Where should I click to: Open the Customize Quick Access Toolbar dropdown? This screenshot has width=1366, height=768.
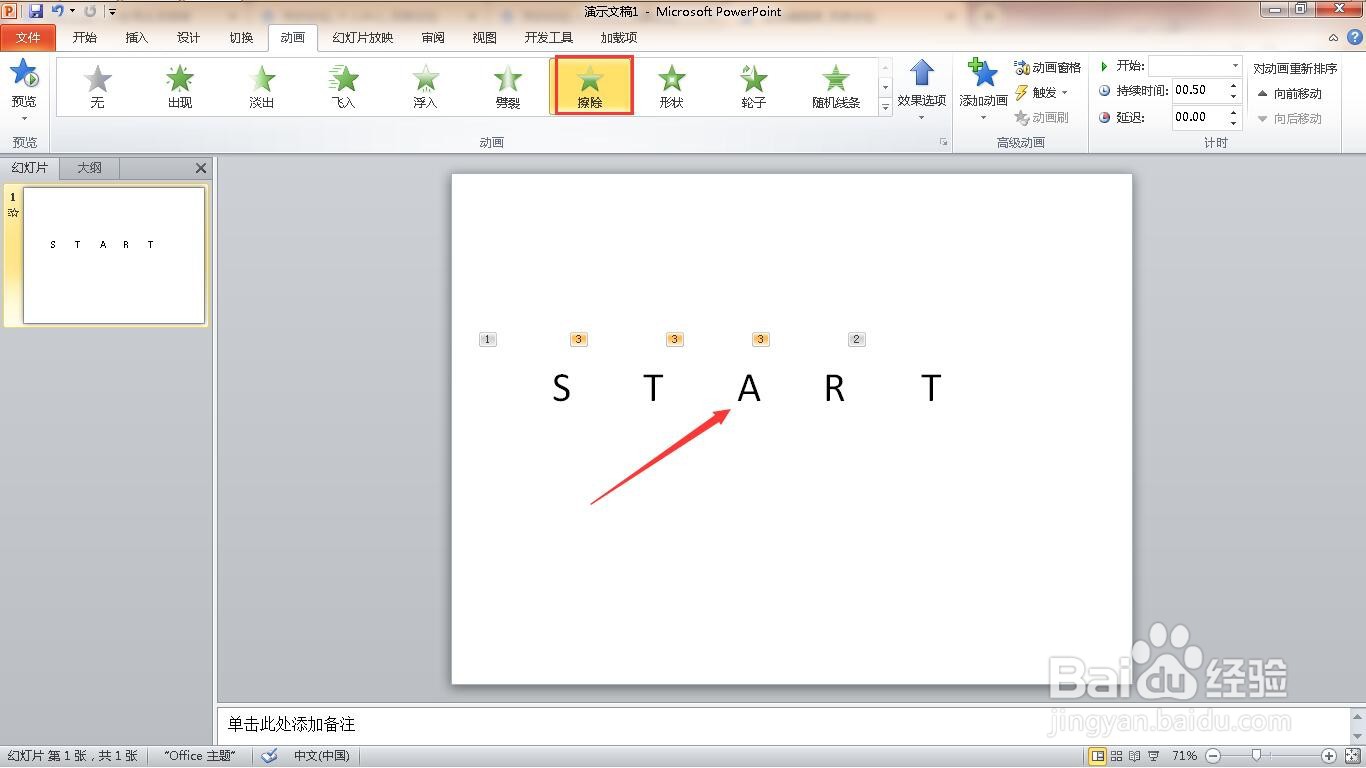point(113,12)
